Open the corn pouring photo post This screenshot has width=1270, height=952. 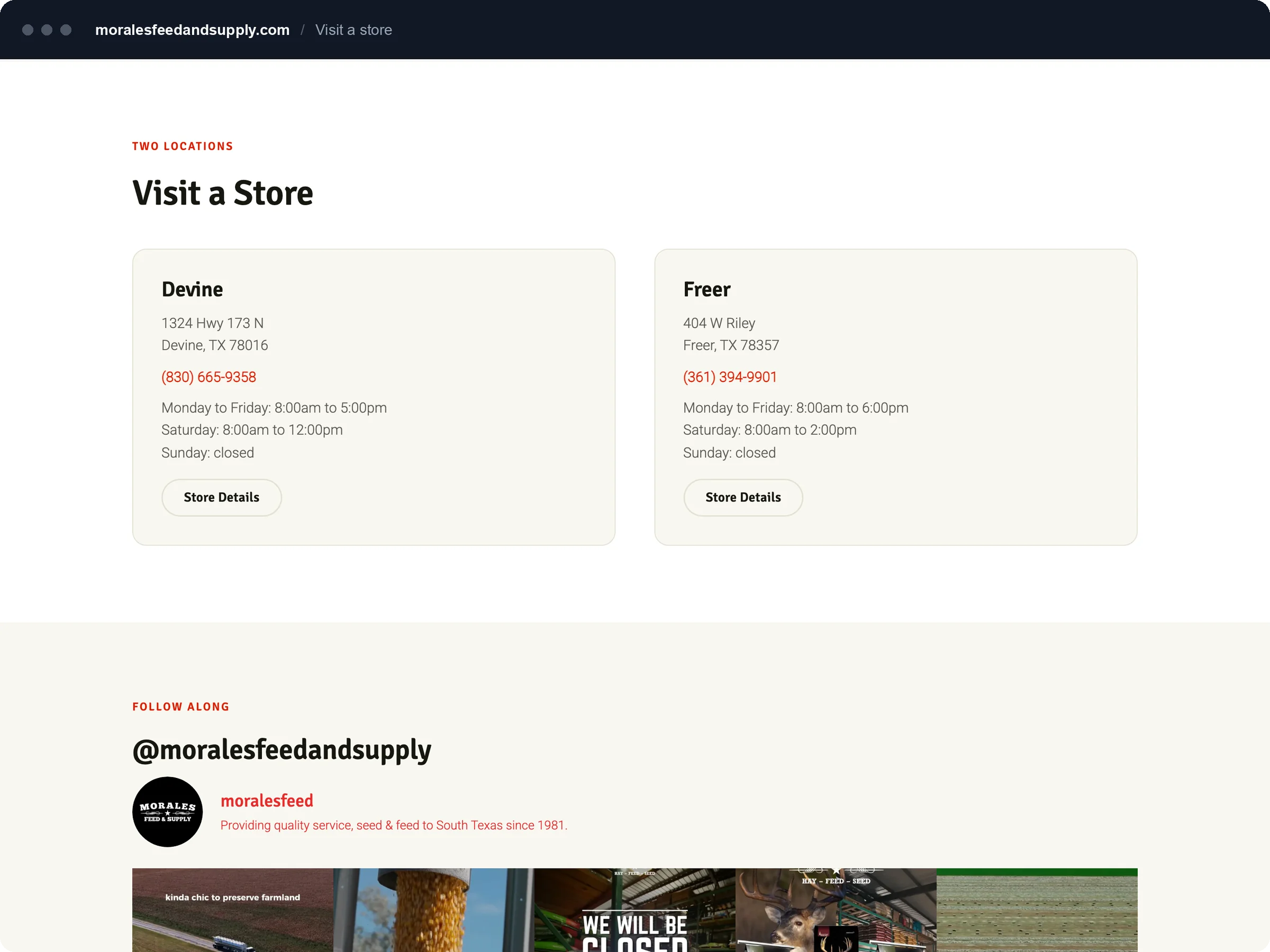(434, 910)
